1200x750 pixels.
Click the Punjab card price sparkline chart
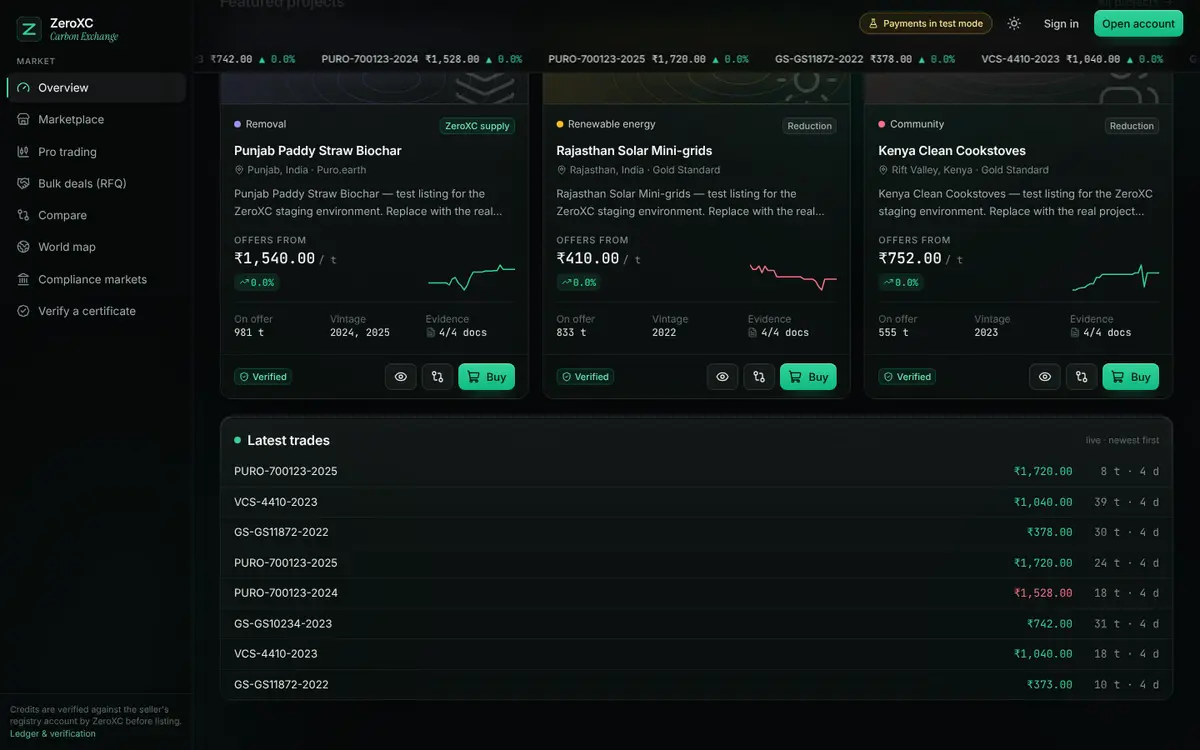tap(471, 277)
